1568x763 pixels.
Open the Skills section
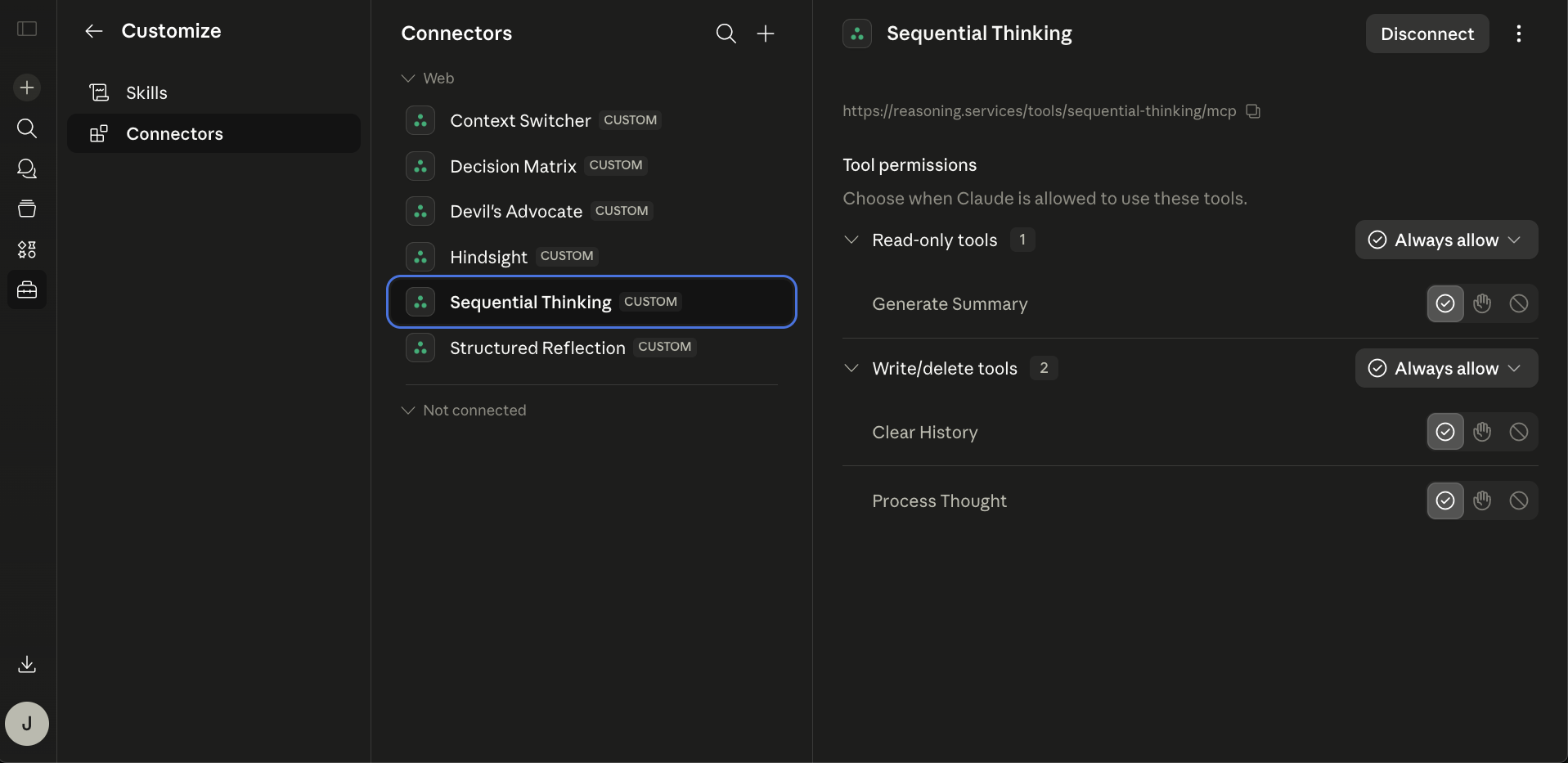pos(213,92)
